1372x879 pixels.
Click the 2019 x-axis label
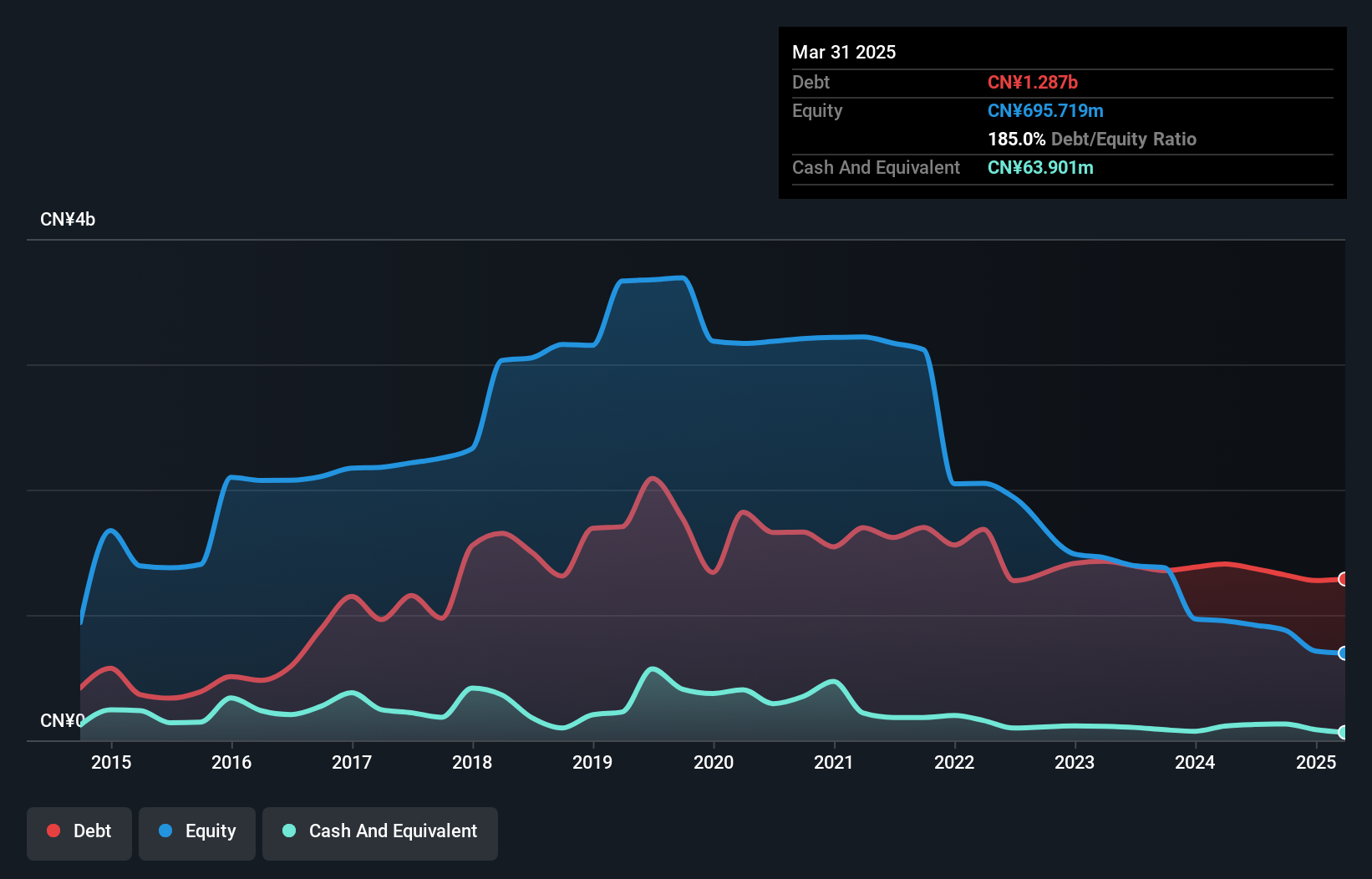(x=592, y=762)
